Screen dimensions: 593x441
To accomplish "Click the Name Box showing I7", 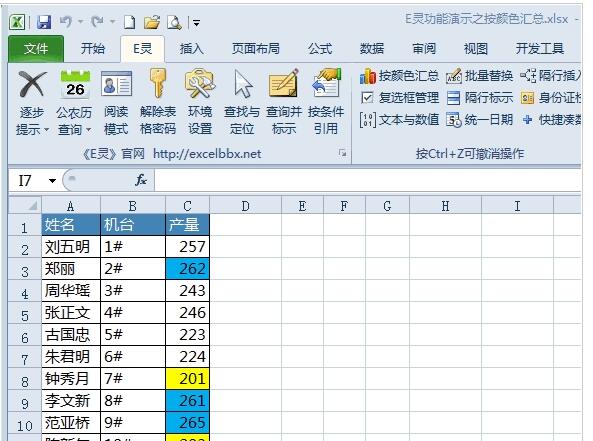I will click(x=29, y=180).
